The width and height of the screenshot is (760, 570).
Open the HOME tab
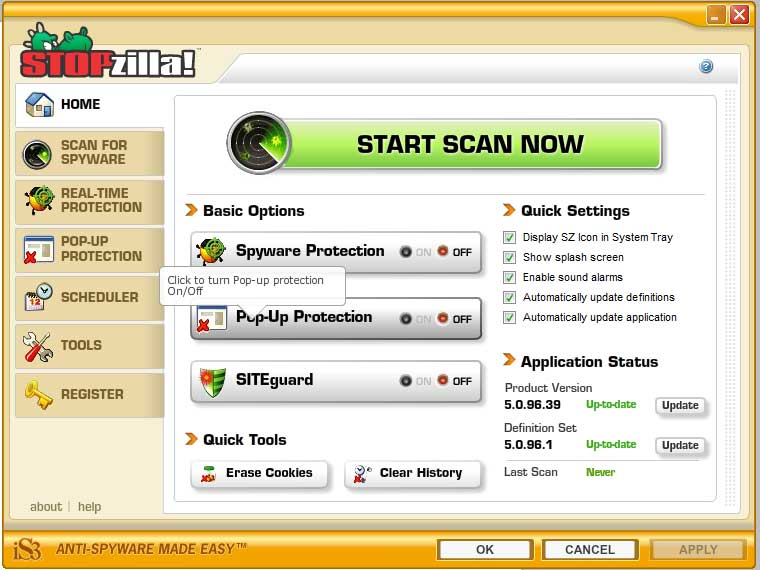(x=90, y=105)
